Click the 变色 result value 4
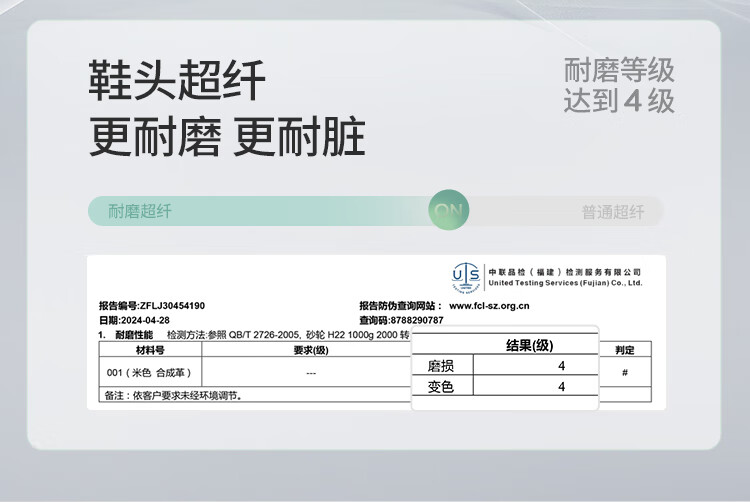Viewport: 750px width, 502px height. (561, 386)
